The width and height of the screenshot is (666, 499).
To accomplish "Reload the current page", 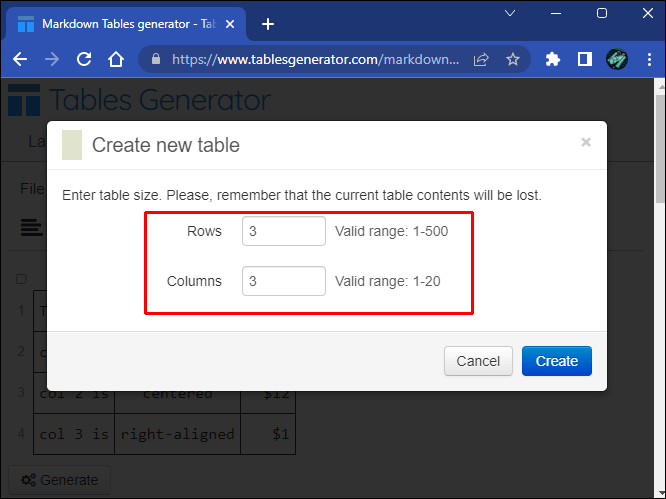I will click(x=84, y=59).
